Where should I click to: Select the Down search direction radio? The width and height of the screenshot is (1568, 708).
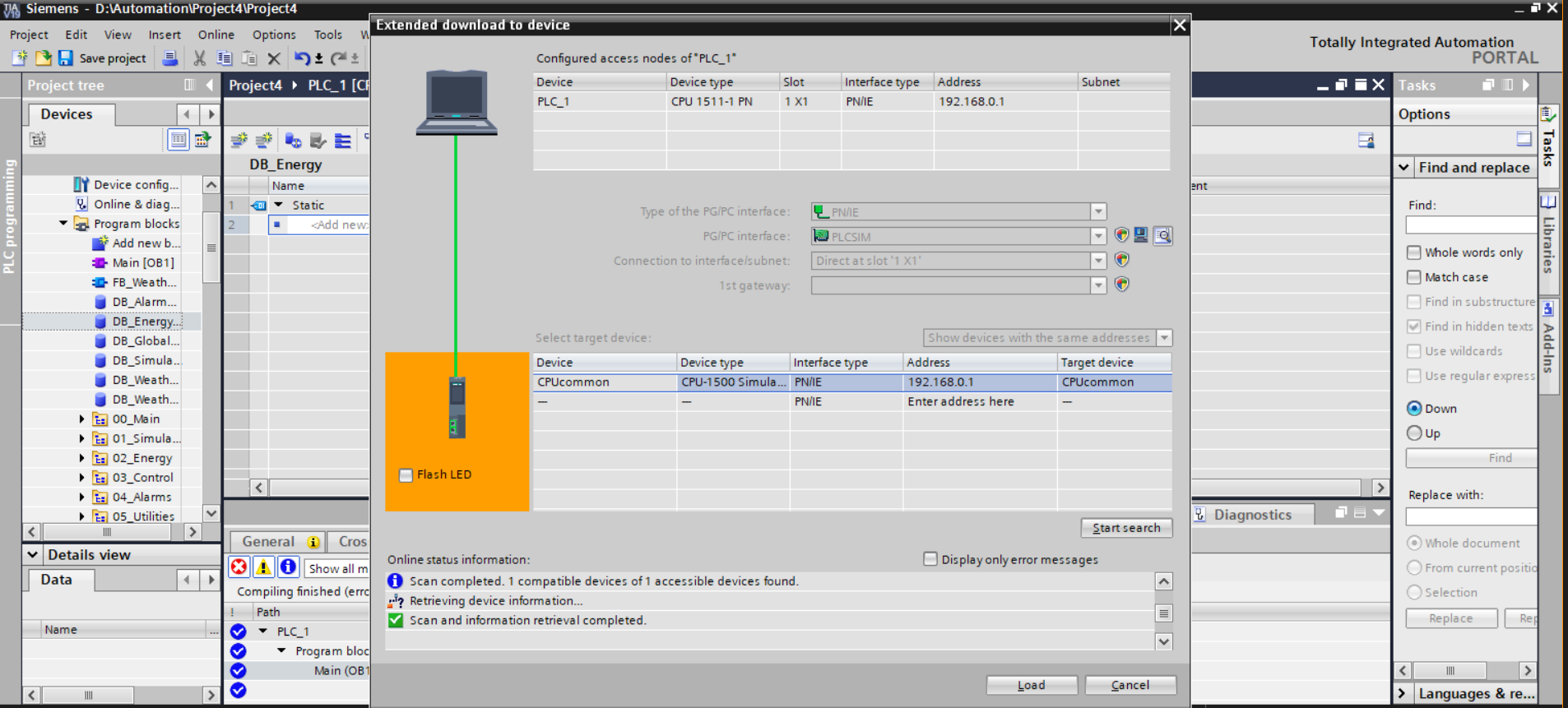[1414, 408]
